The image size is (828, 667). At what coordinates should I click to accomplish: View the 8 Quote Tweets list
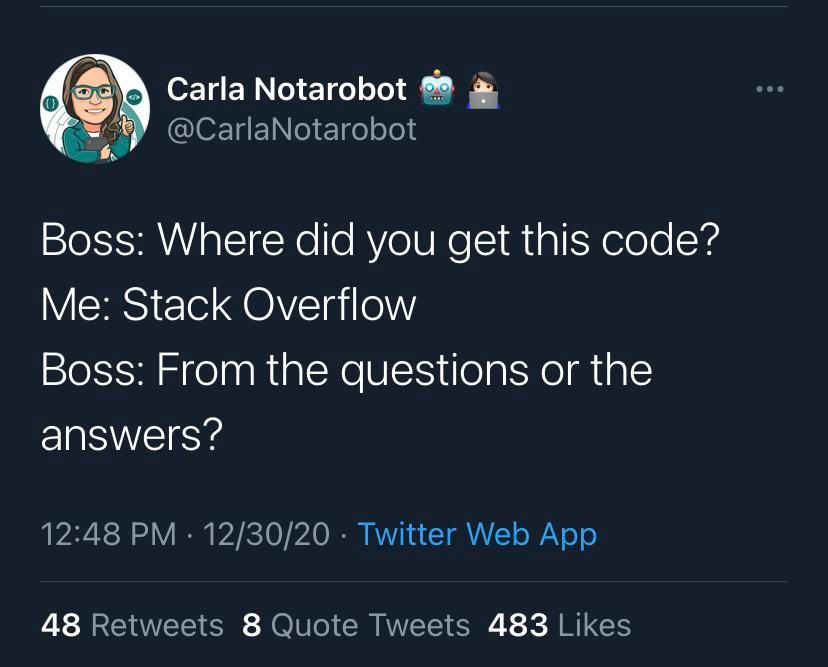pyautogui.click(x=356, y=626)
